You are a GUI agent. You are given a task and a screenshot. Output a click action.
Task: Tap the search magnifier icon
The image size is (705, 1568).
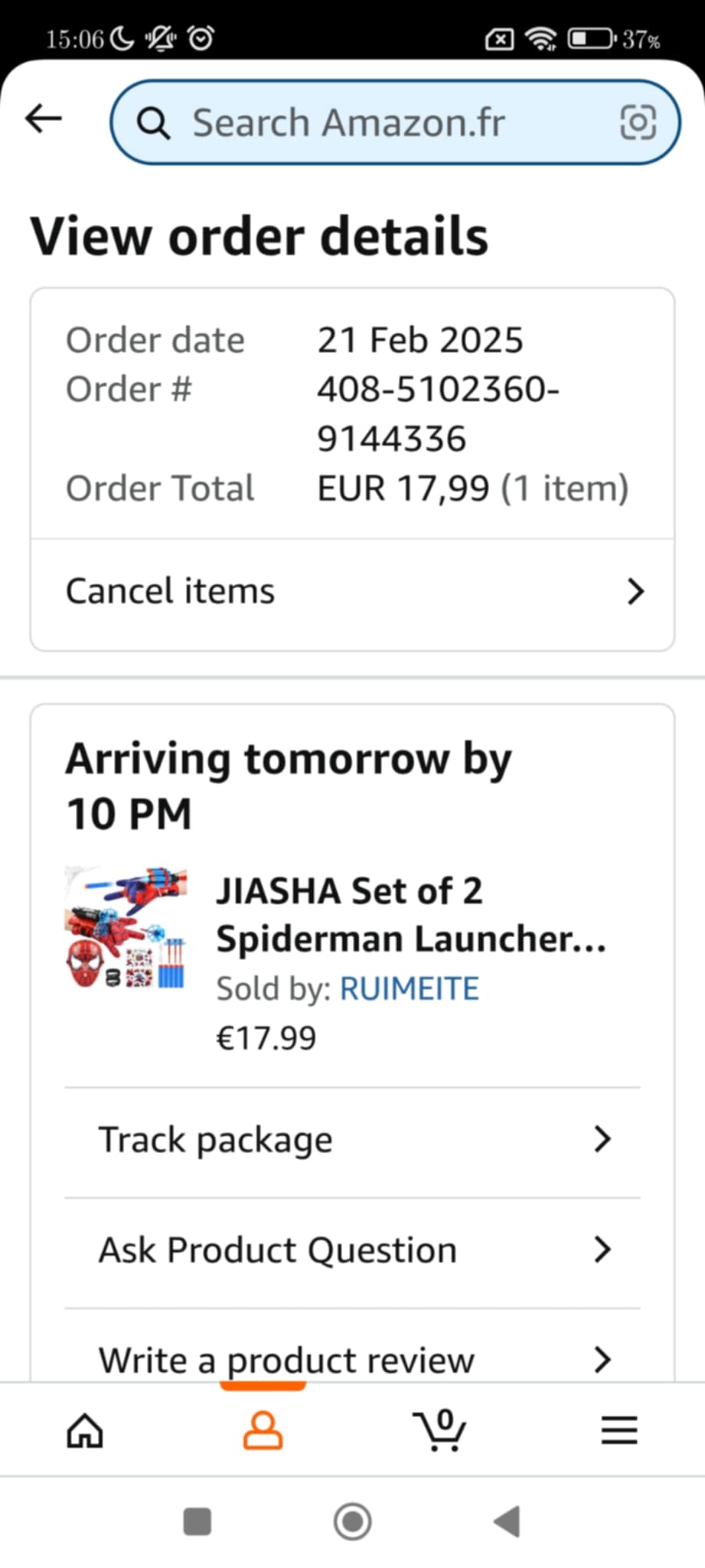point(153,123)
